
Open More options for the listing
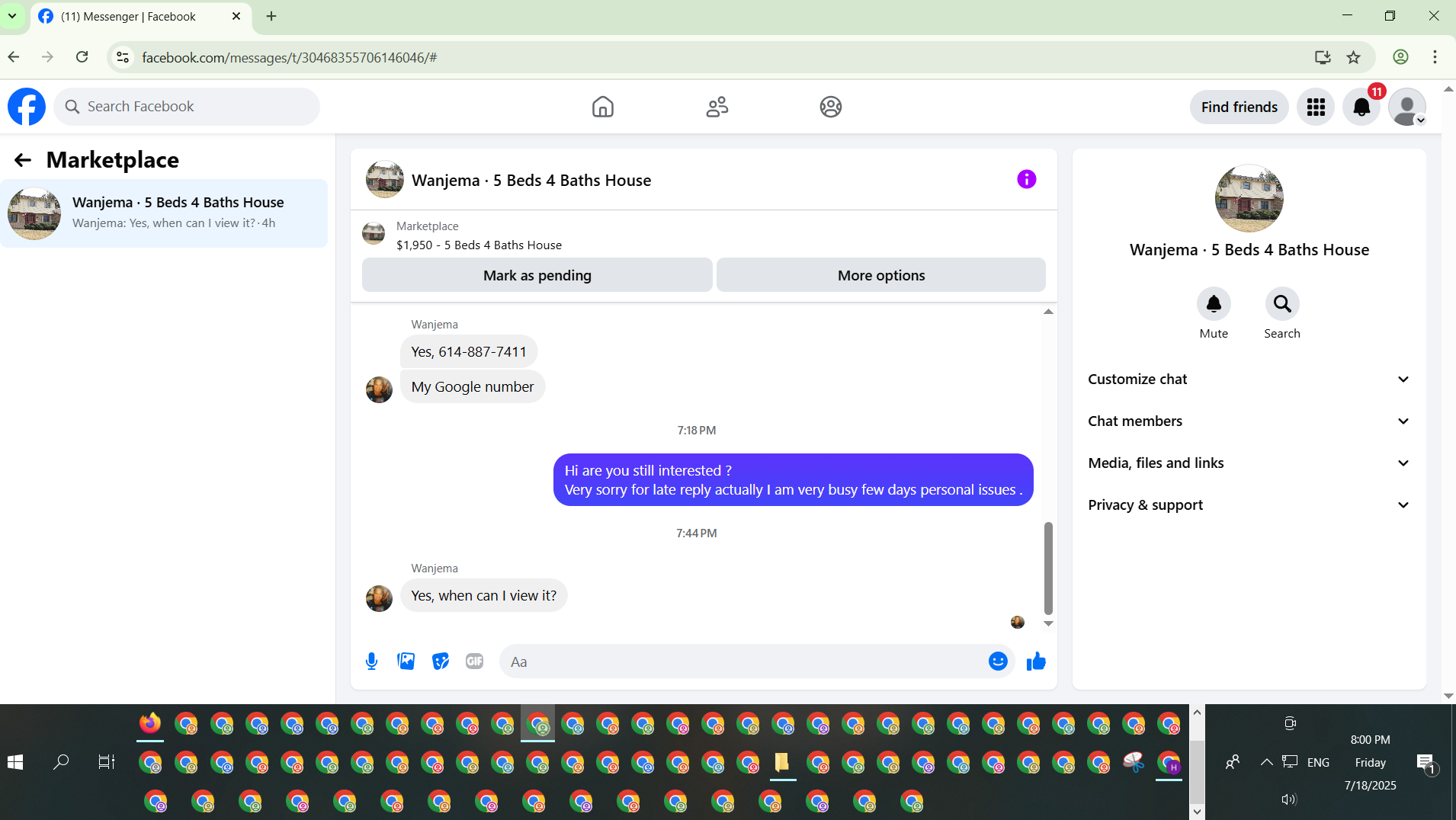click(881, 275)
